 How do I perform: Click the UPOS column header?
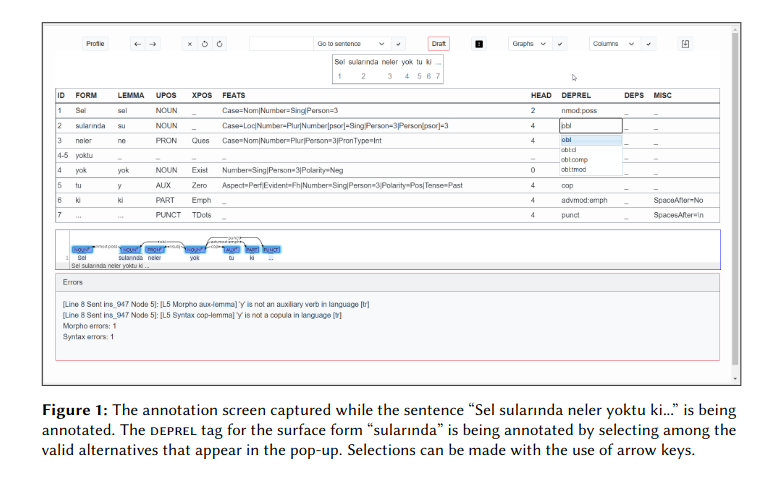coord(166,96)
